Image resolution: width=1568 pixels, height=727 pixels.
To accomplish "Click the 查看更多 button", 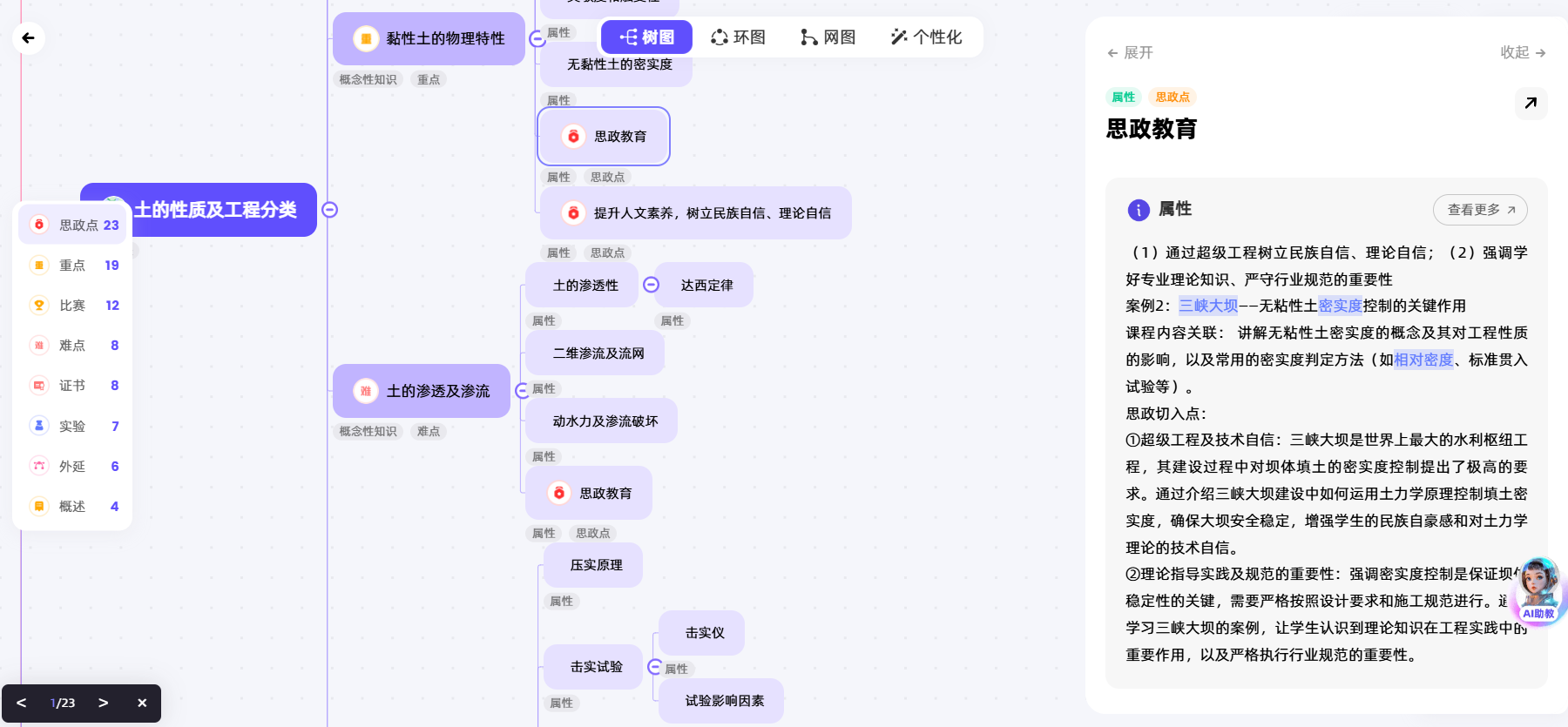I will tap(1480, 210).
